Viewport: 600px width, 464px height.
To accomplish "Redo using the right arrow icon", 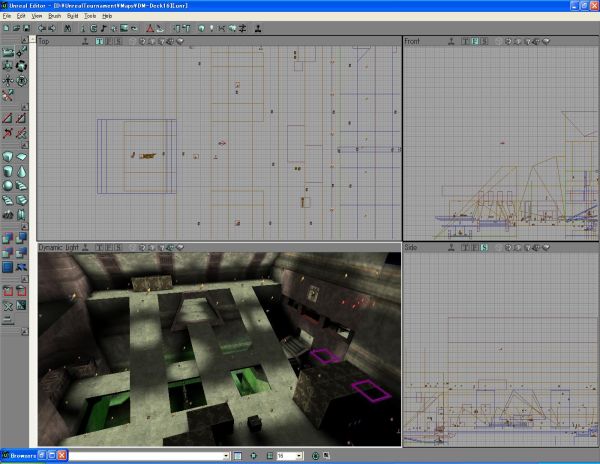I will point(52,28).
